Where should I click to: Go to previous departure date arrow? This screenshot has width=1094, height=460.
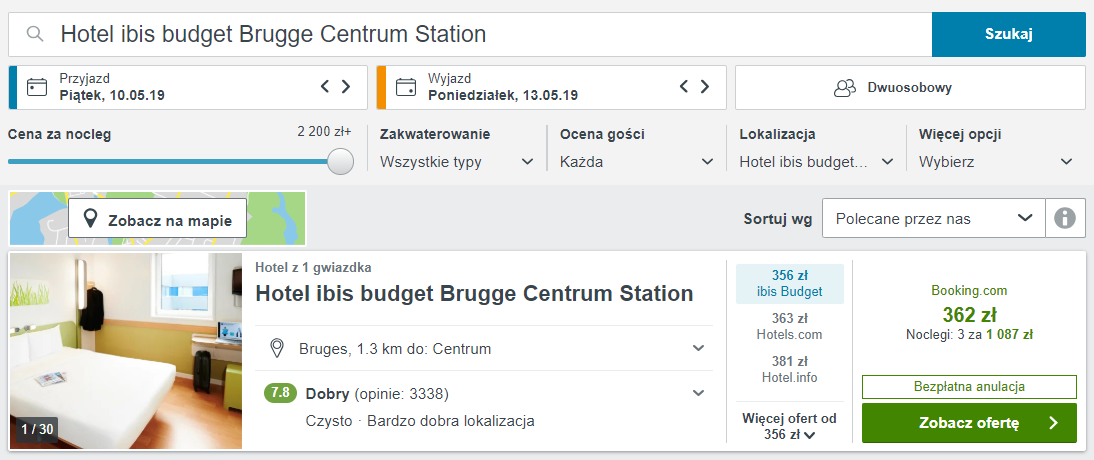click(x=684, y=87)
